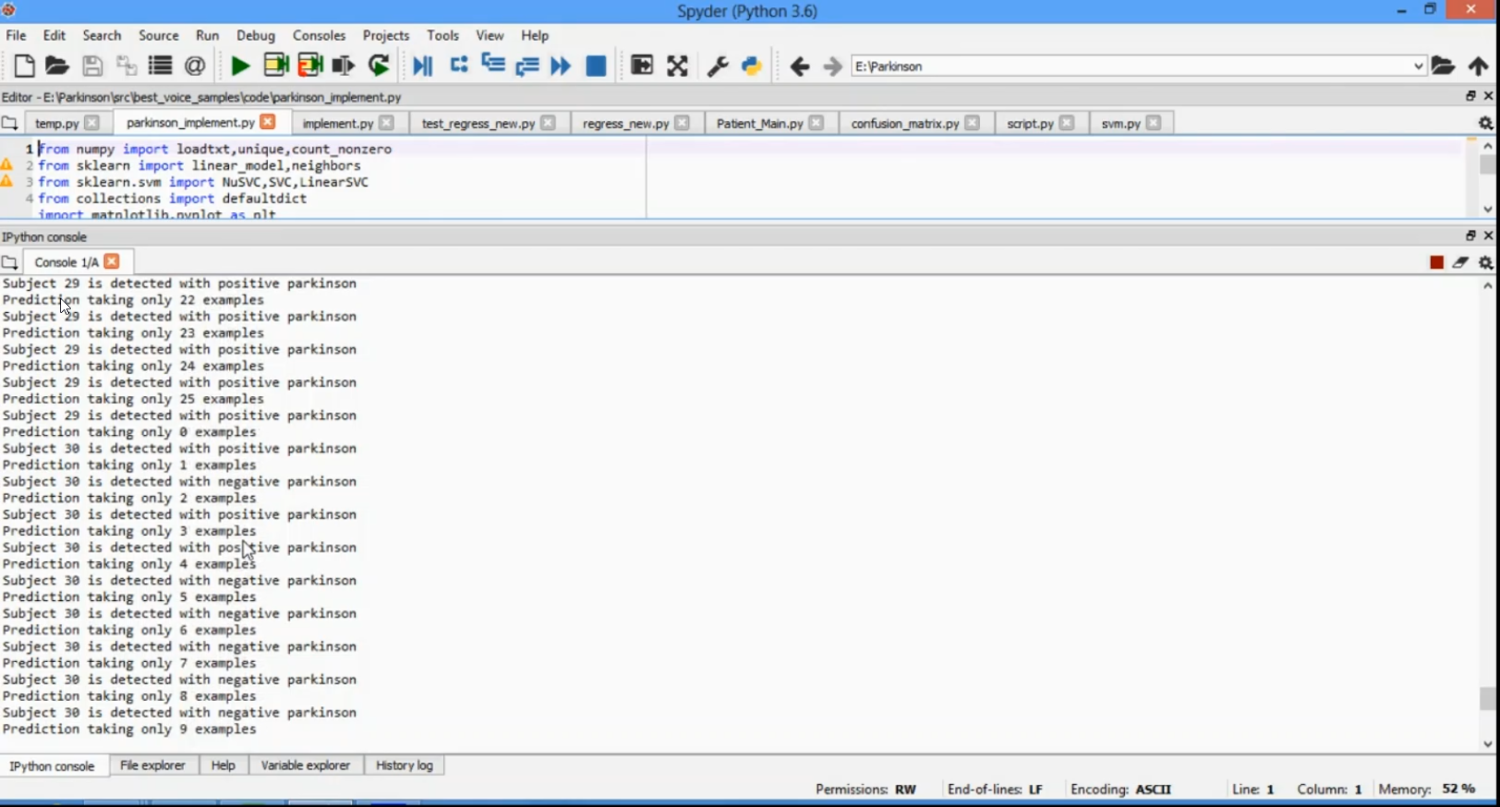
Task: Close the svm.py editor tab
Action: click(1153, 123)
